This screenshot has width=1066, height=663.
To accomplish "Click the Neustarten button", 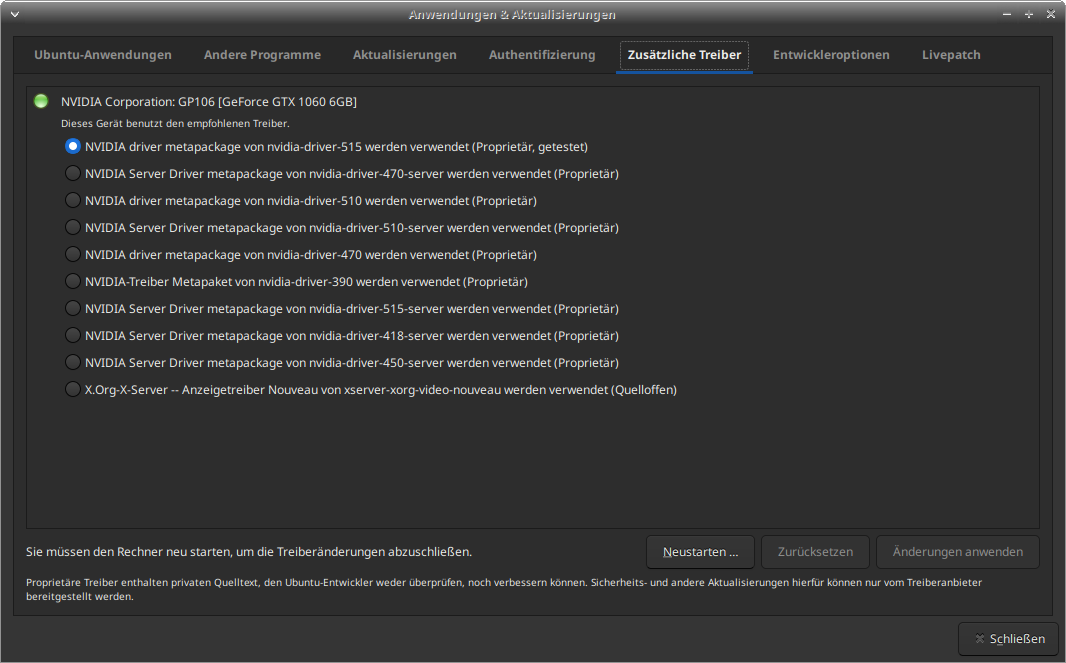I will pyautogui.click(x=700, y=552).
